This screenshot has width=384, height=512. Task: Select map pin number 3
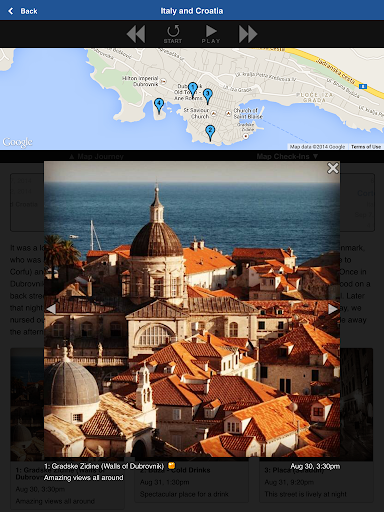click(x=207, y=96)
